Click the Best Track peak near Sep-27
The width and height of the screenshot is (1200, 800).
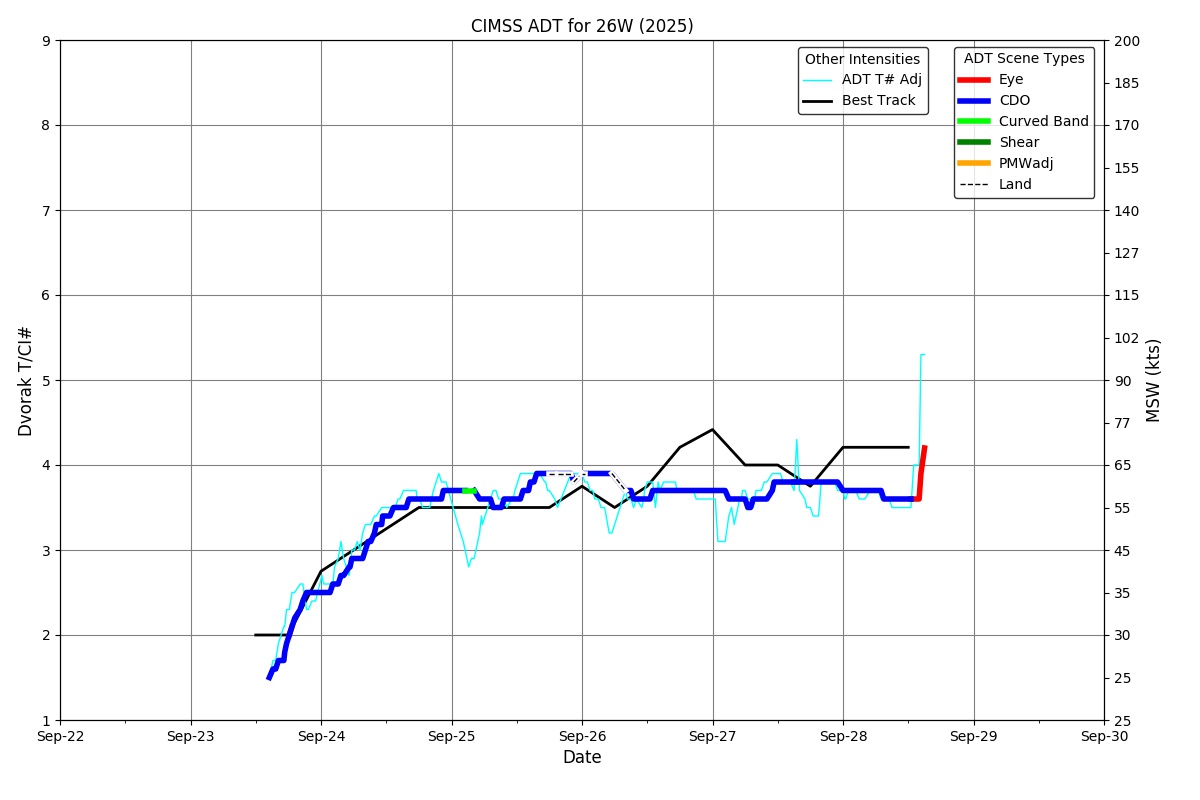click(712, 430)
